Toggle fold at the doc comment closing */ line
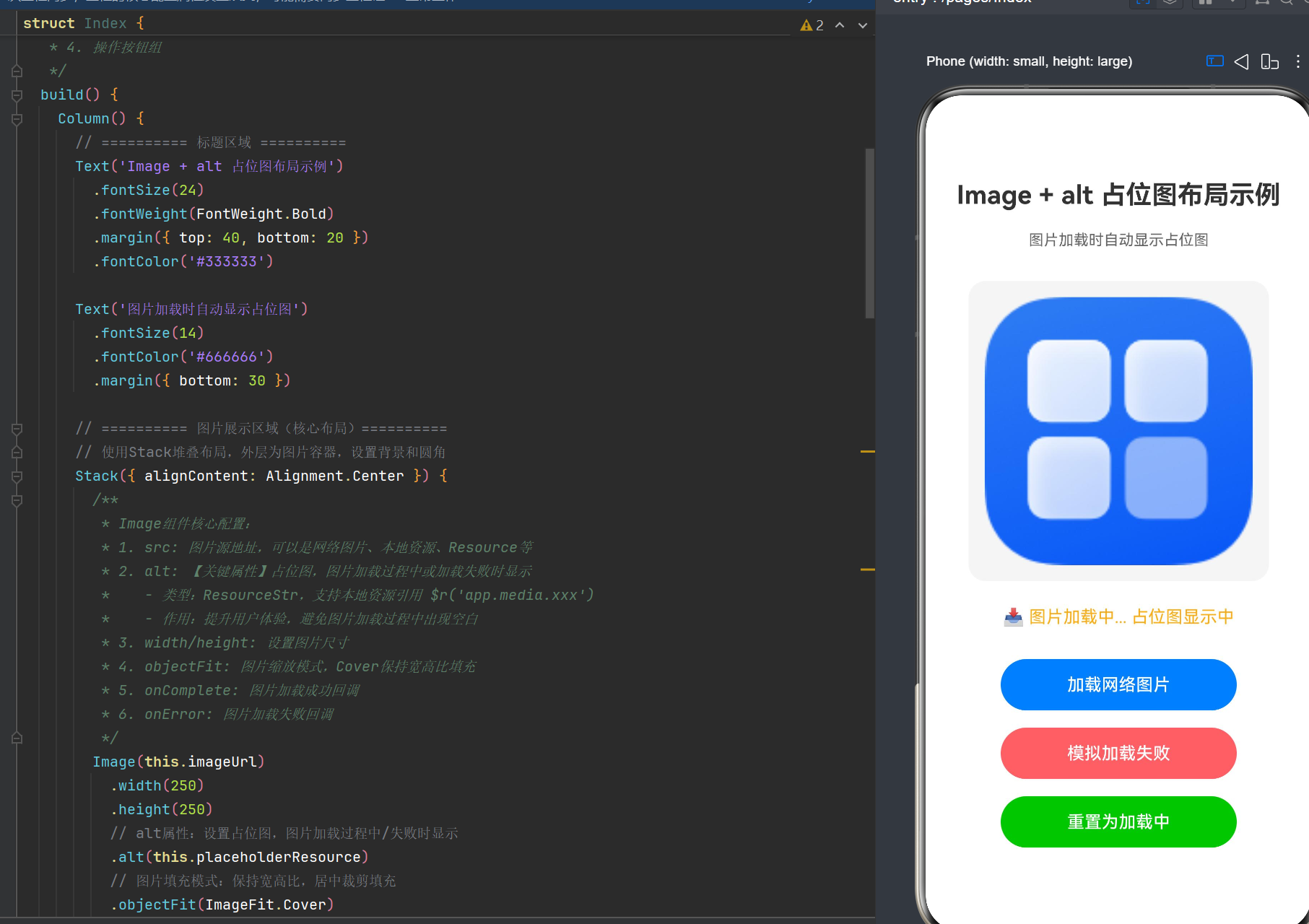The width and height of the screenshot is (1309, 924). [x=17, y=738]
